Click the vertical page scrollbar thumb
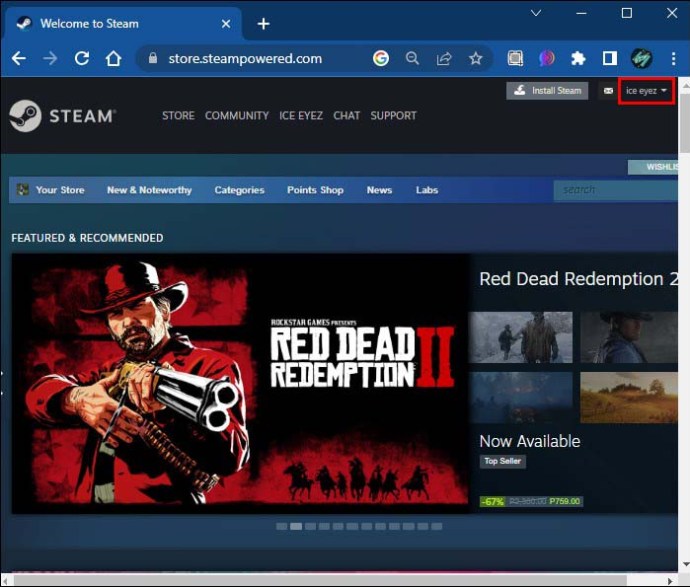The height and width of the screenshot is (587, 690). click(684, 123)
